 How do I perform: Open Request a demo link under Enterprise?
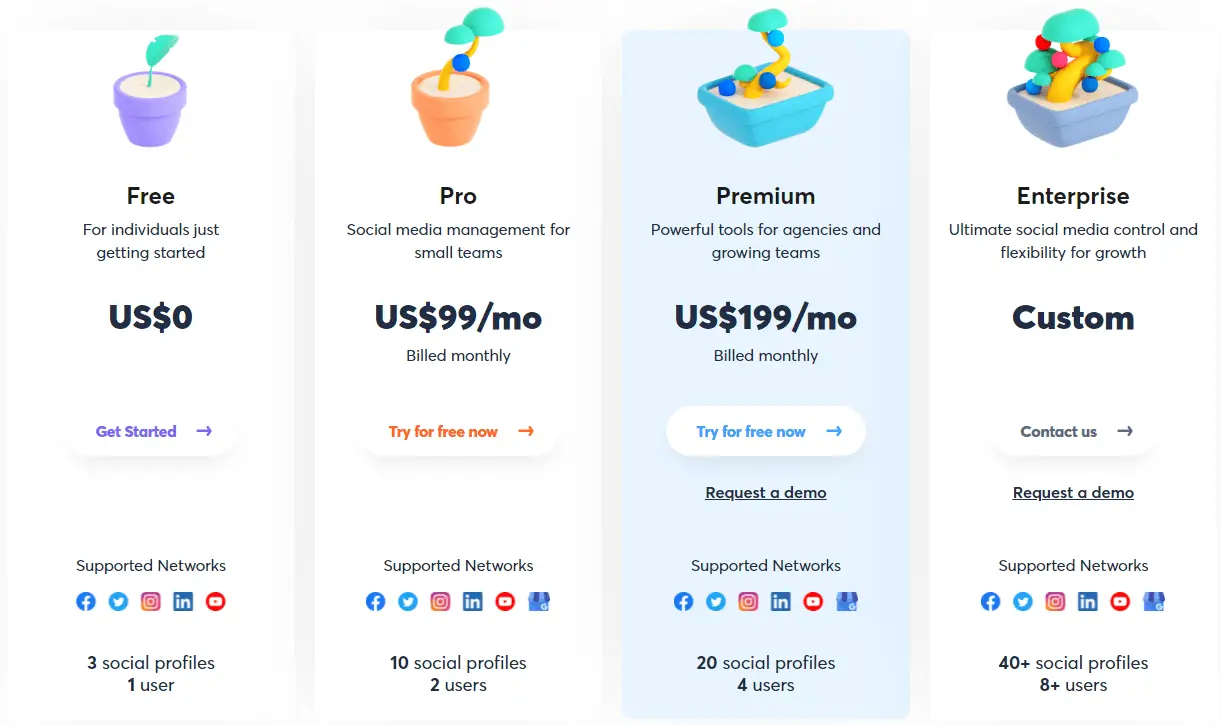[x=1073, y=493]
